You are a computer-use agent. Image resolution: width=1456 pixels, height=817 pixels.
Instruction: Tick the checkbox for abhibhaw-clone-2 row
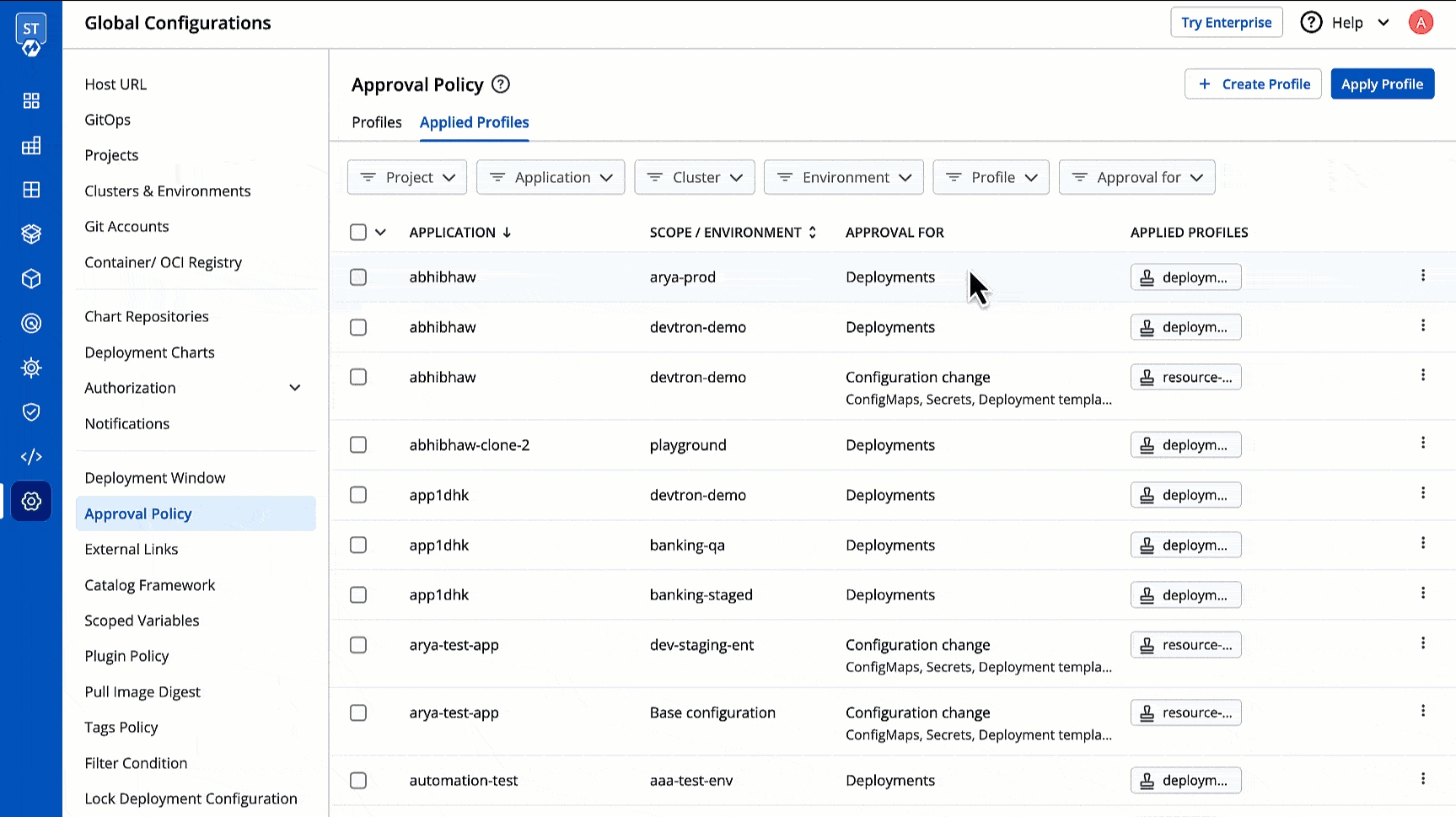[x=358, y=445]
